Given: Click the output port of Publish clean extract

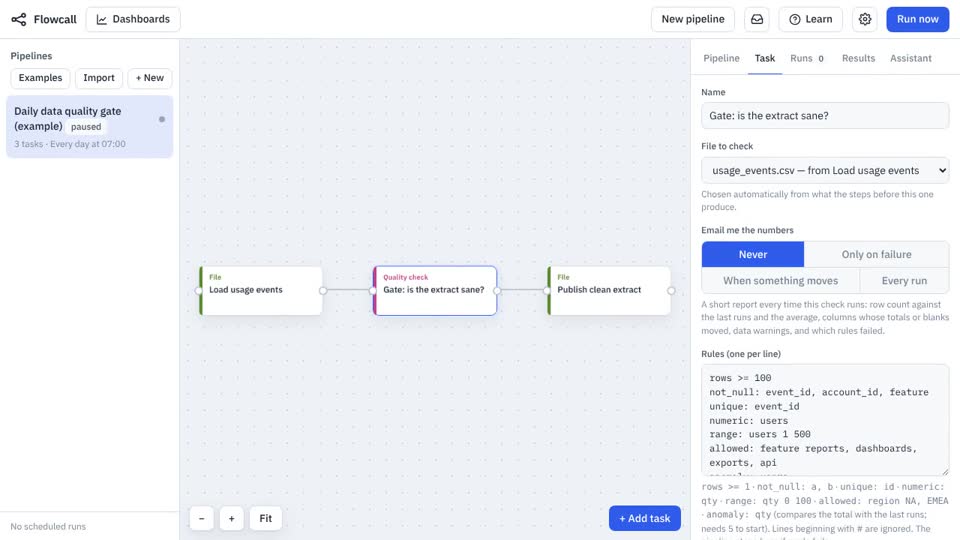Looking at the screenshot, I should pos(671,291).
